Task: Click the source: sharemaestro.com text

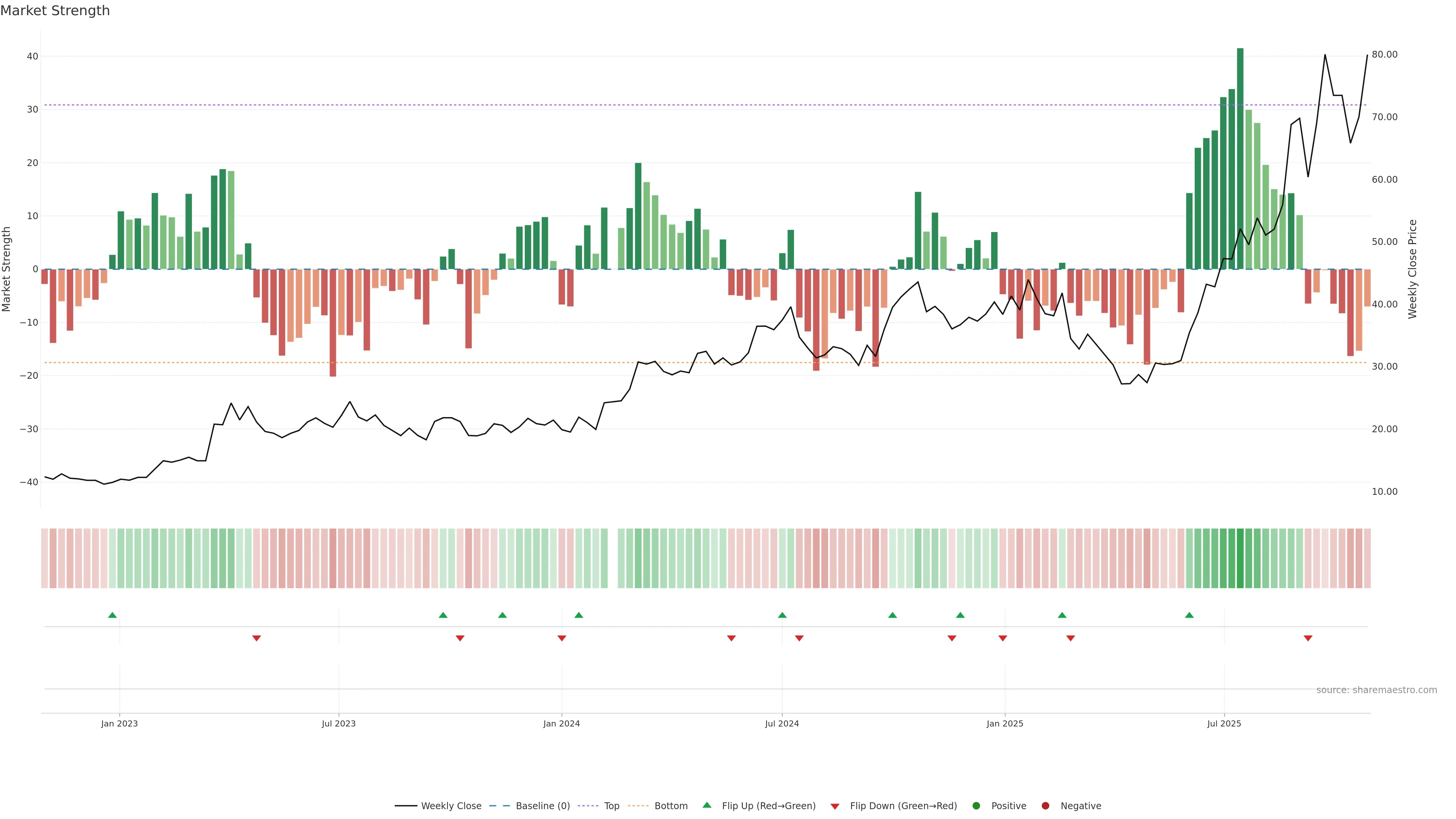Action: 1376,690
